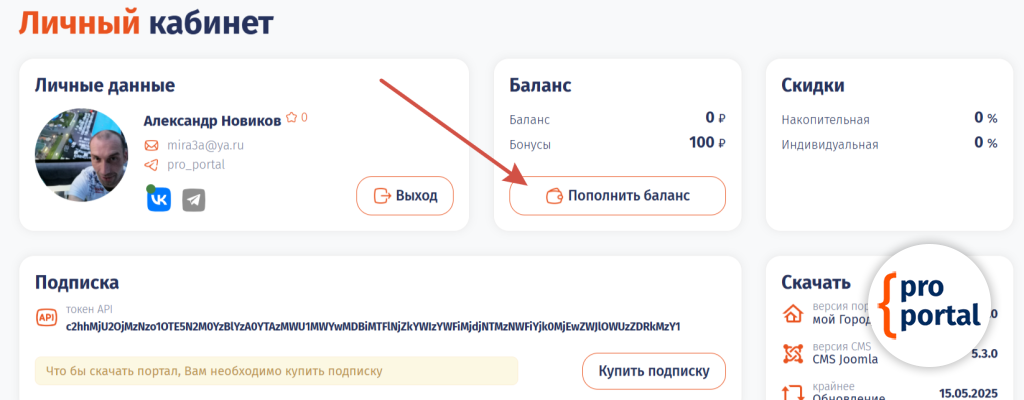The width and height of the screenshot is (1024, 400).
Task: Click the user name Александр Новиков
Action: coord(212,120)
